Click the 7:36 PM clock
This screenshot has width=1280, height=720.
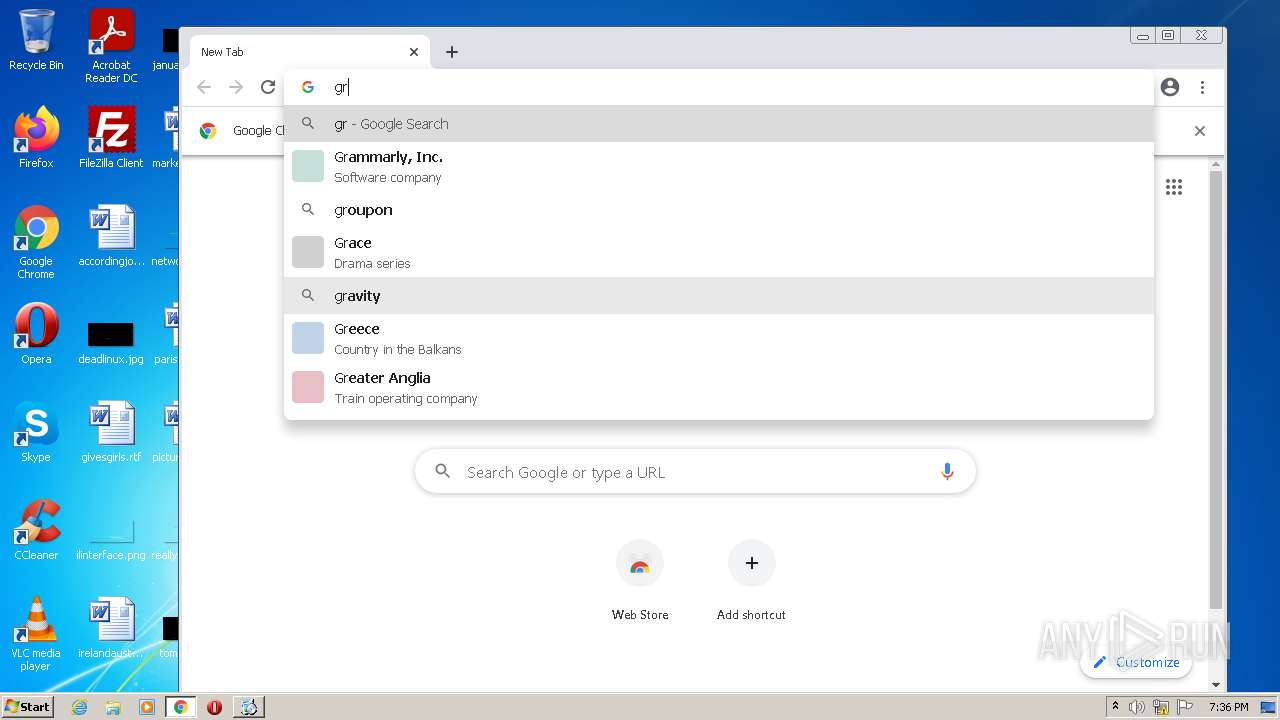(x=1228, y=707)
